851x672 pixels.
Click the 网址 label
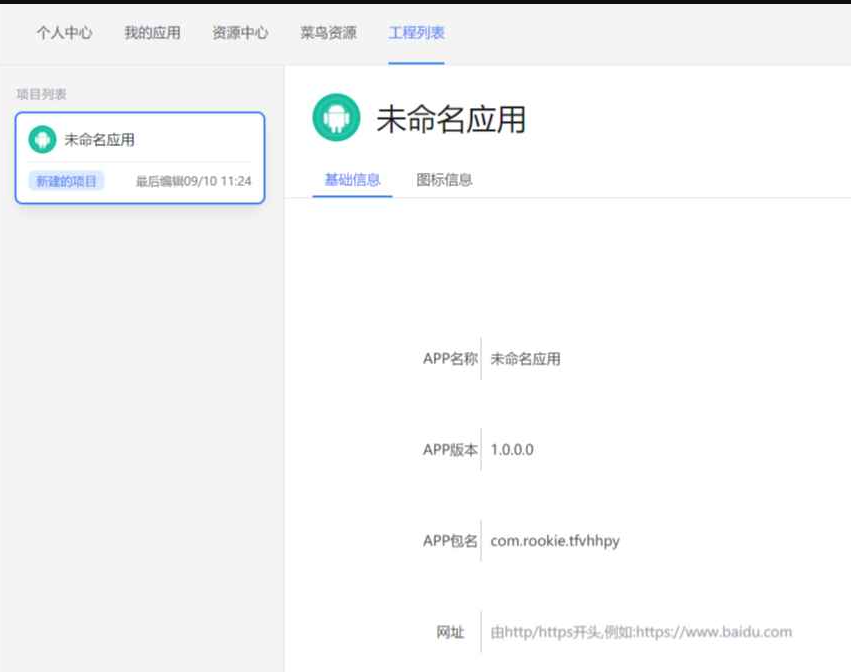pos(450,632)
